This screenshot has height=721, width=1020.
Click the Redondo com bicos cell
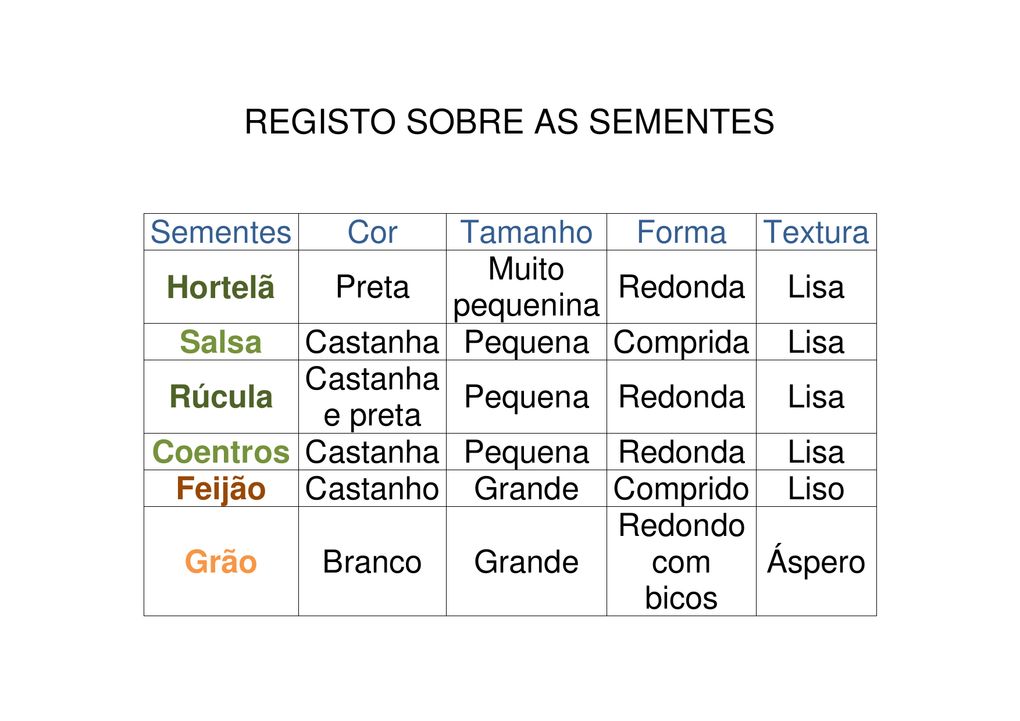point(681,562)
